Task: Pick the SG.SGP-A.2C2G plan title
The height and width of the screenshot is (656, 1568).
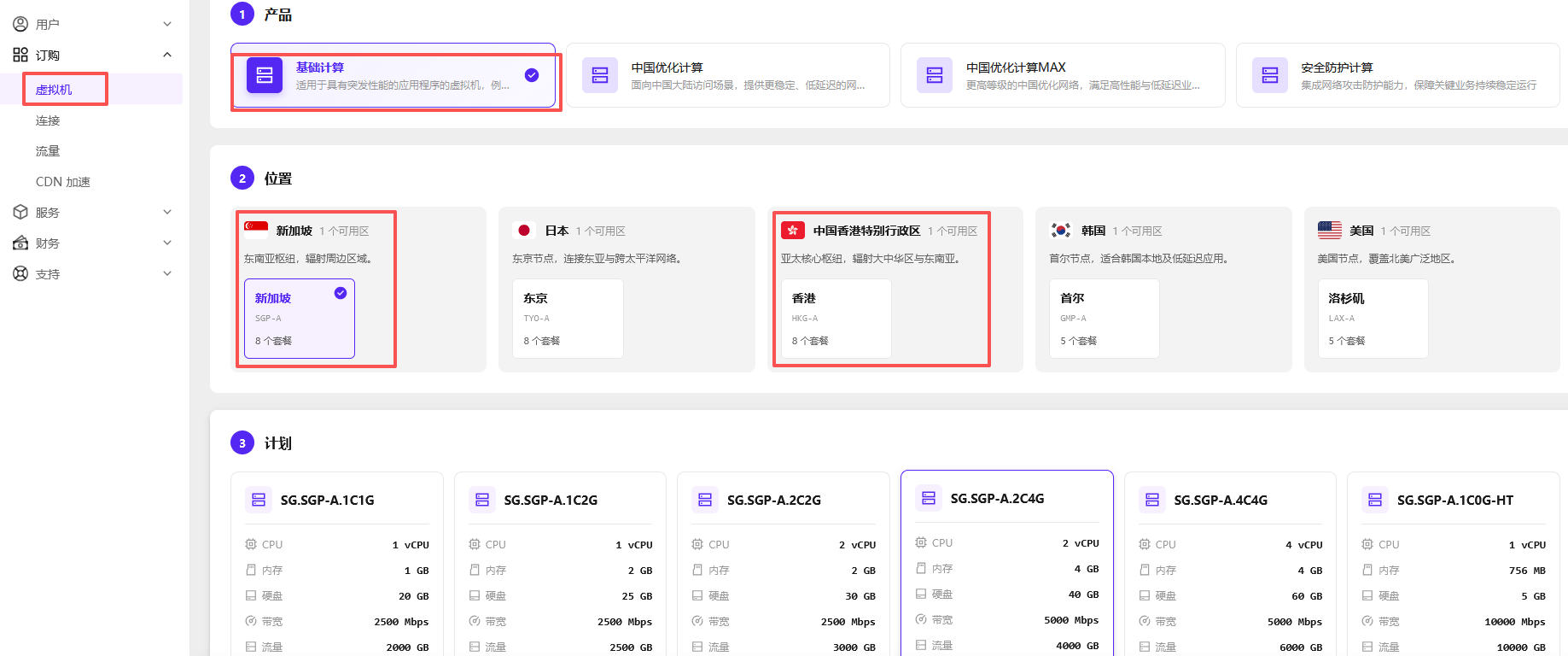Action: pos(774,500)
